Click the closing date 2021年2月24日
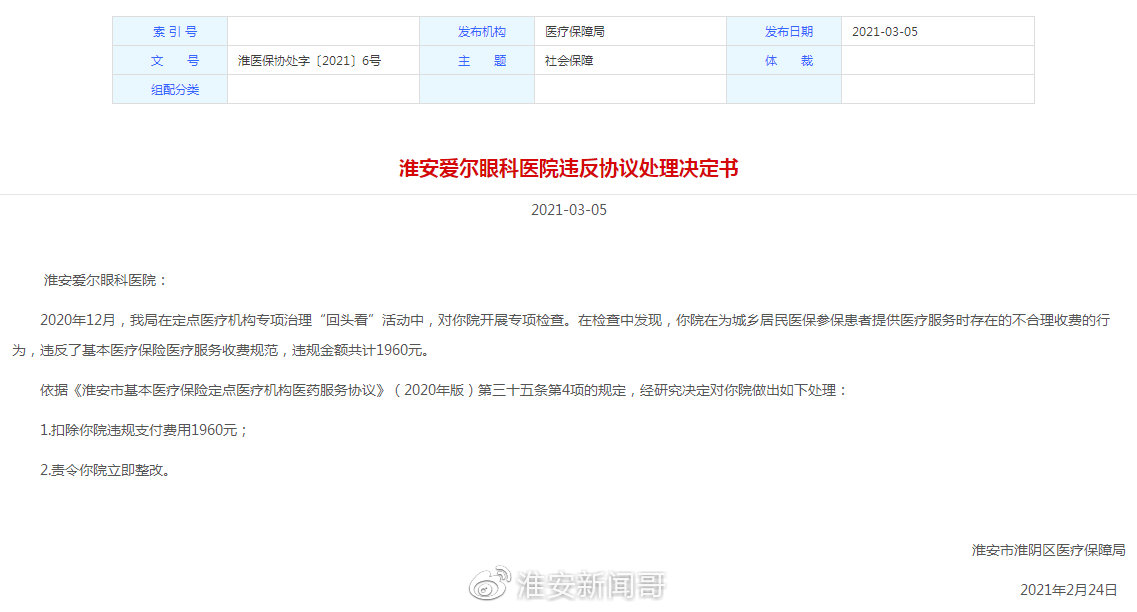The height and width of the screenshot is (612, 1137). click(1069, 590)
